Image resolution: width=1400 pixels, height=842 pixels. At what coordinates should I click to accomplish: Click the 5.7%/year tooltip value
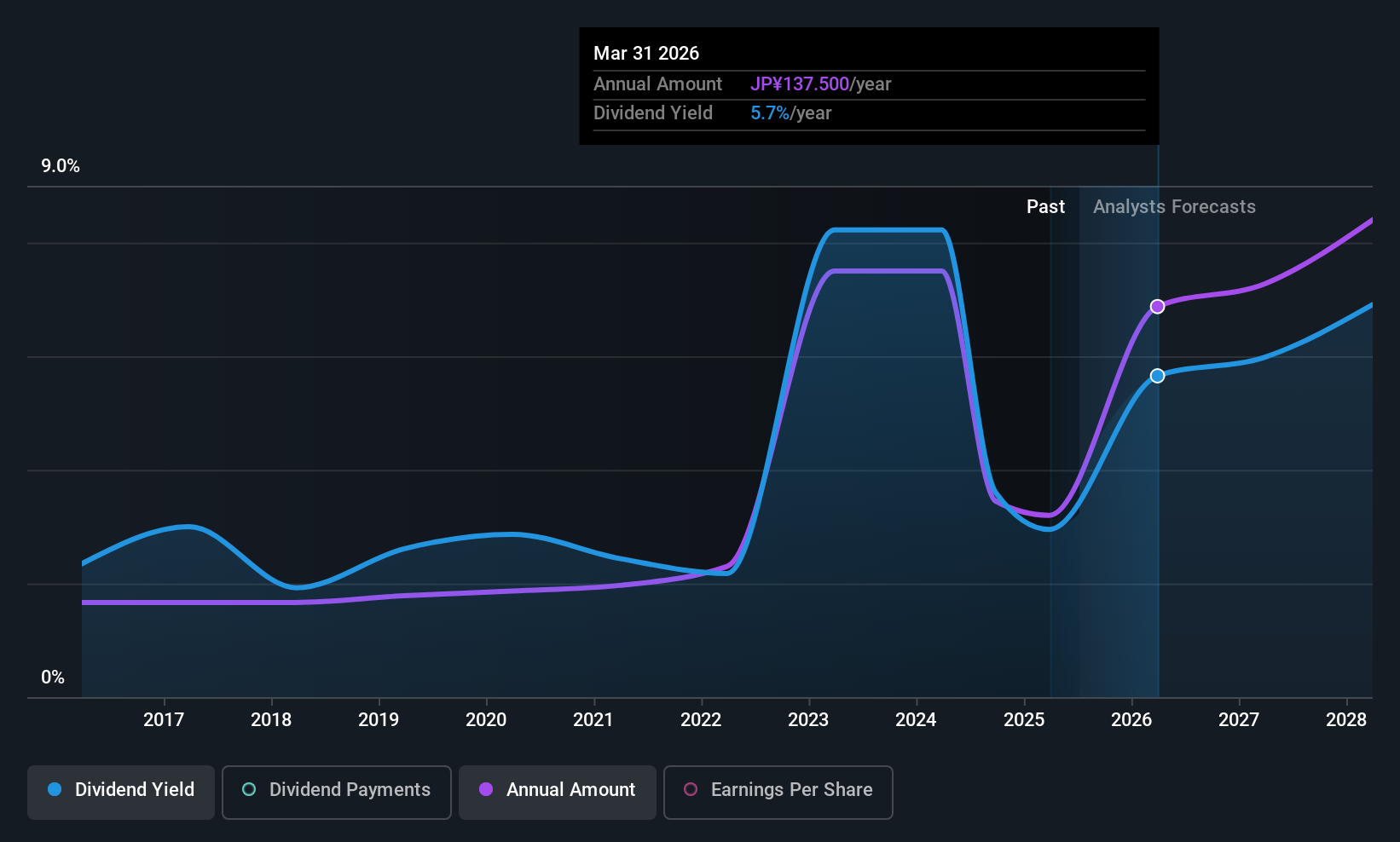pyautogui.click(x=790, y=113)
